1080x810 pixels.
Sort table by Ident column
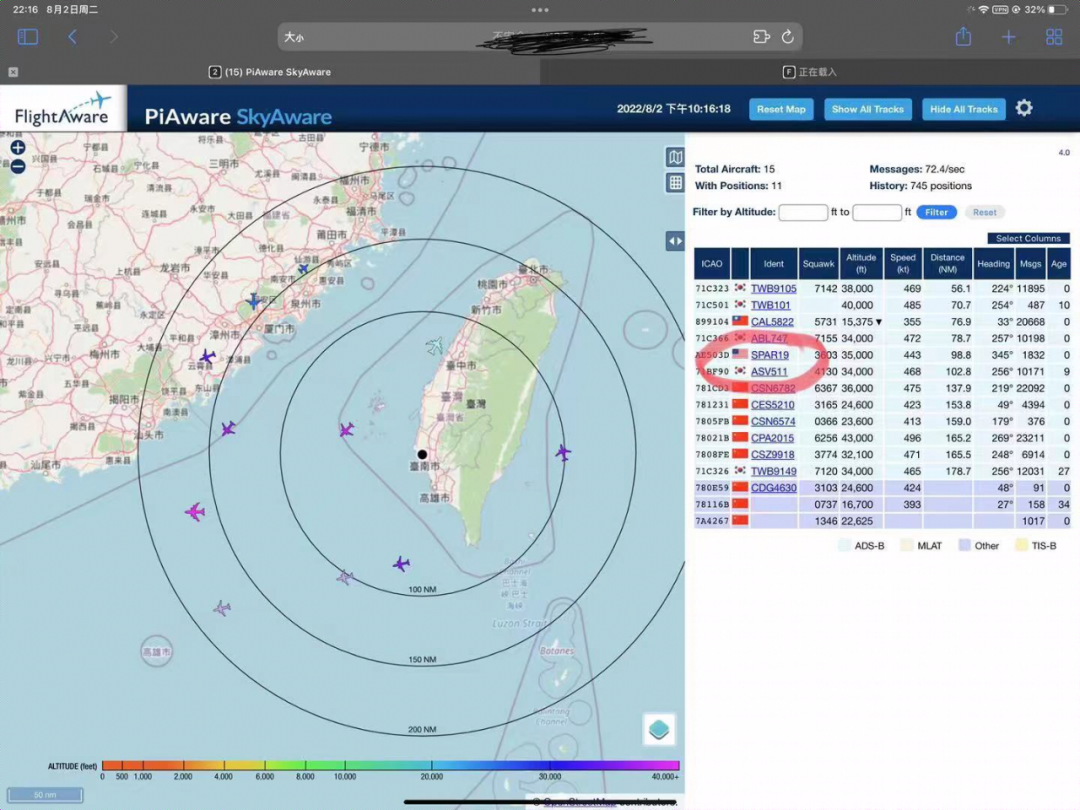[x=773, y=263]
